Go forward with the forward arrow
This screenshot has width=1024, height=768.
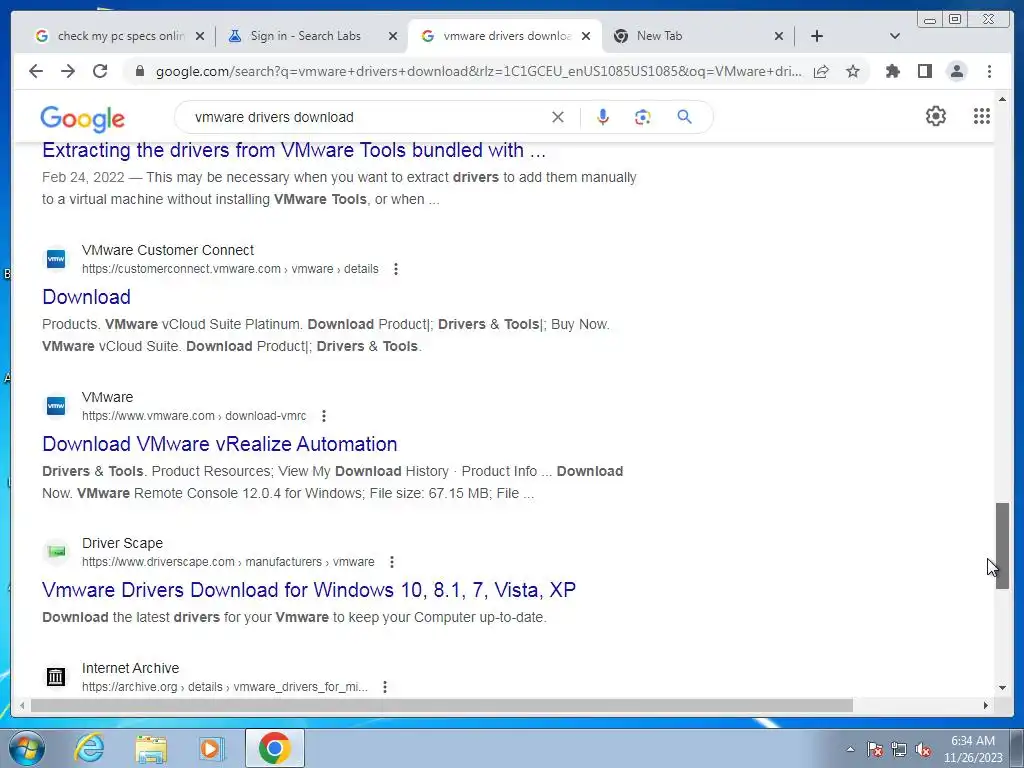[68, 71]
